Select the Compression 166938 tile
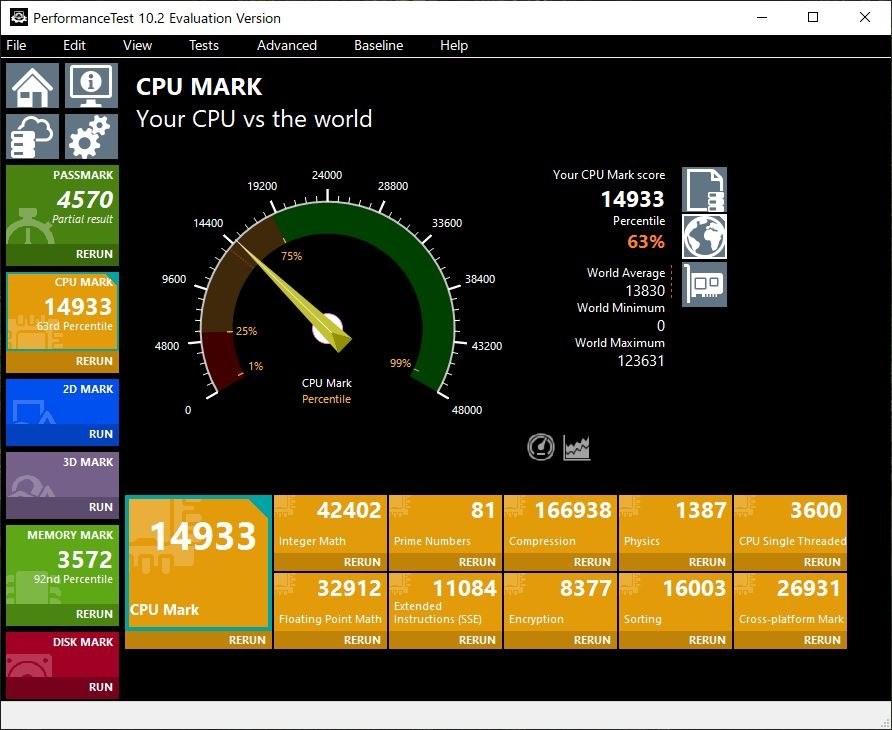This screenshot has height=730, width=892. (560, 524)
